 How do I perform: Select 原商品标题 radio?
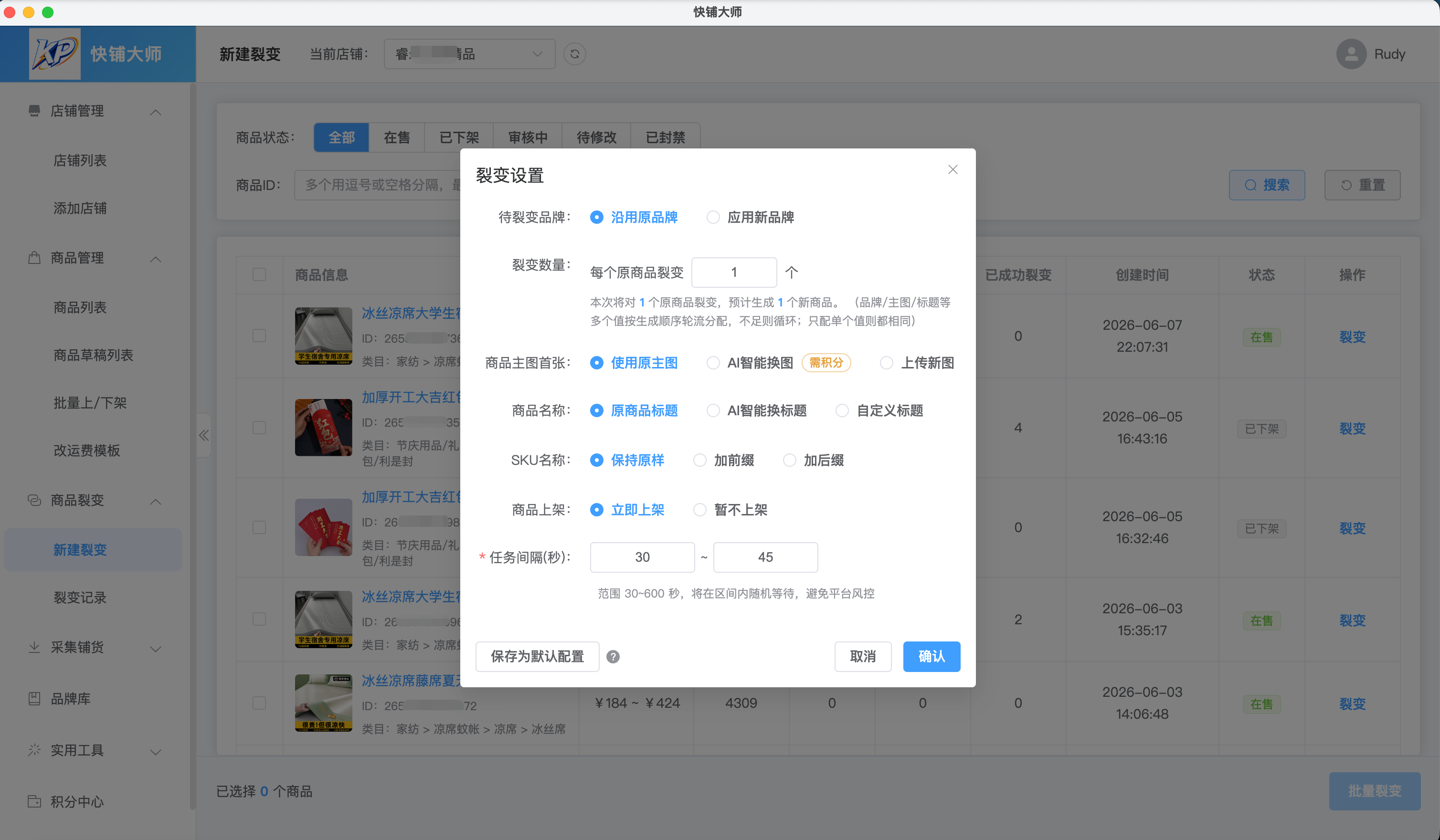pos(634,410)
